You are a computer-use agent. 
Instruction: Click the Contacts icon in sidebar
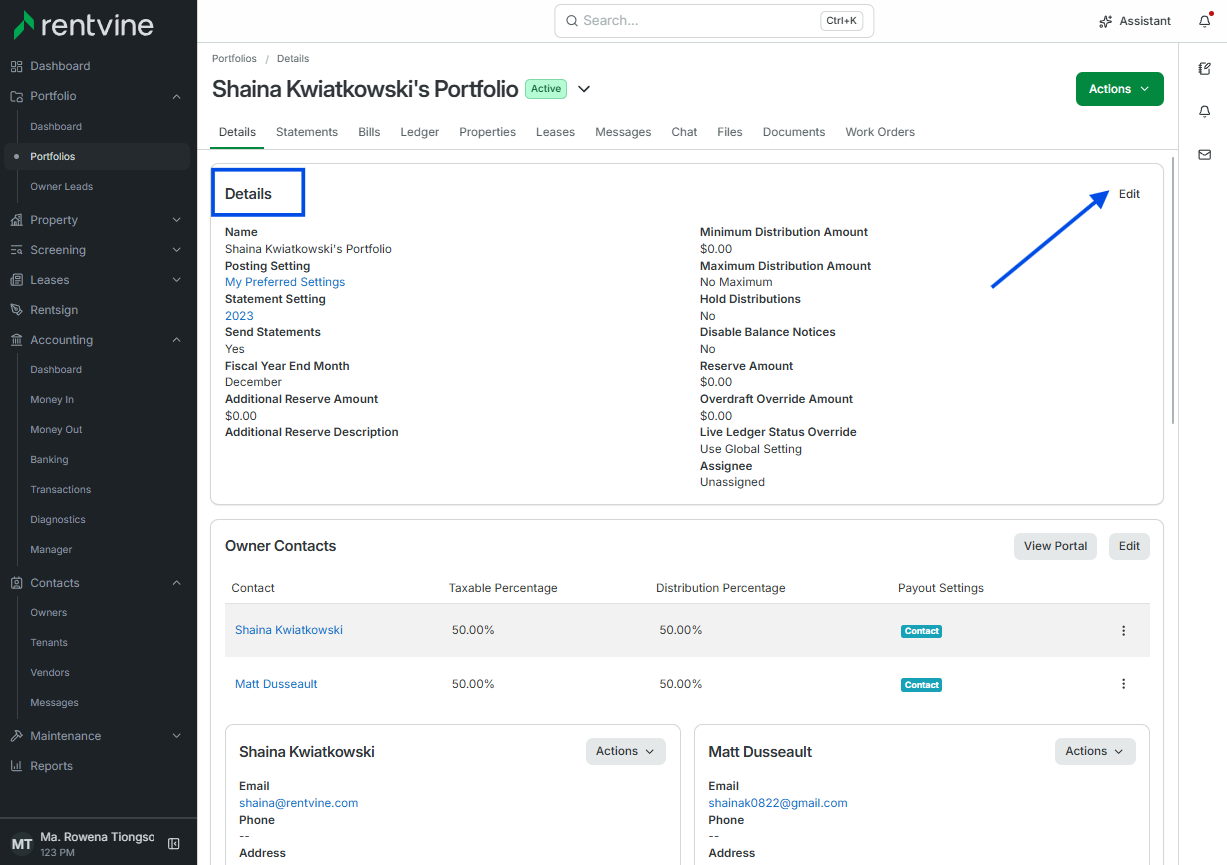16,583
